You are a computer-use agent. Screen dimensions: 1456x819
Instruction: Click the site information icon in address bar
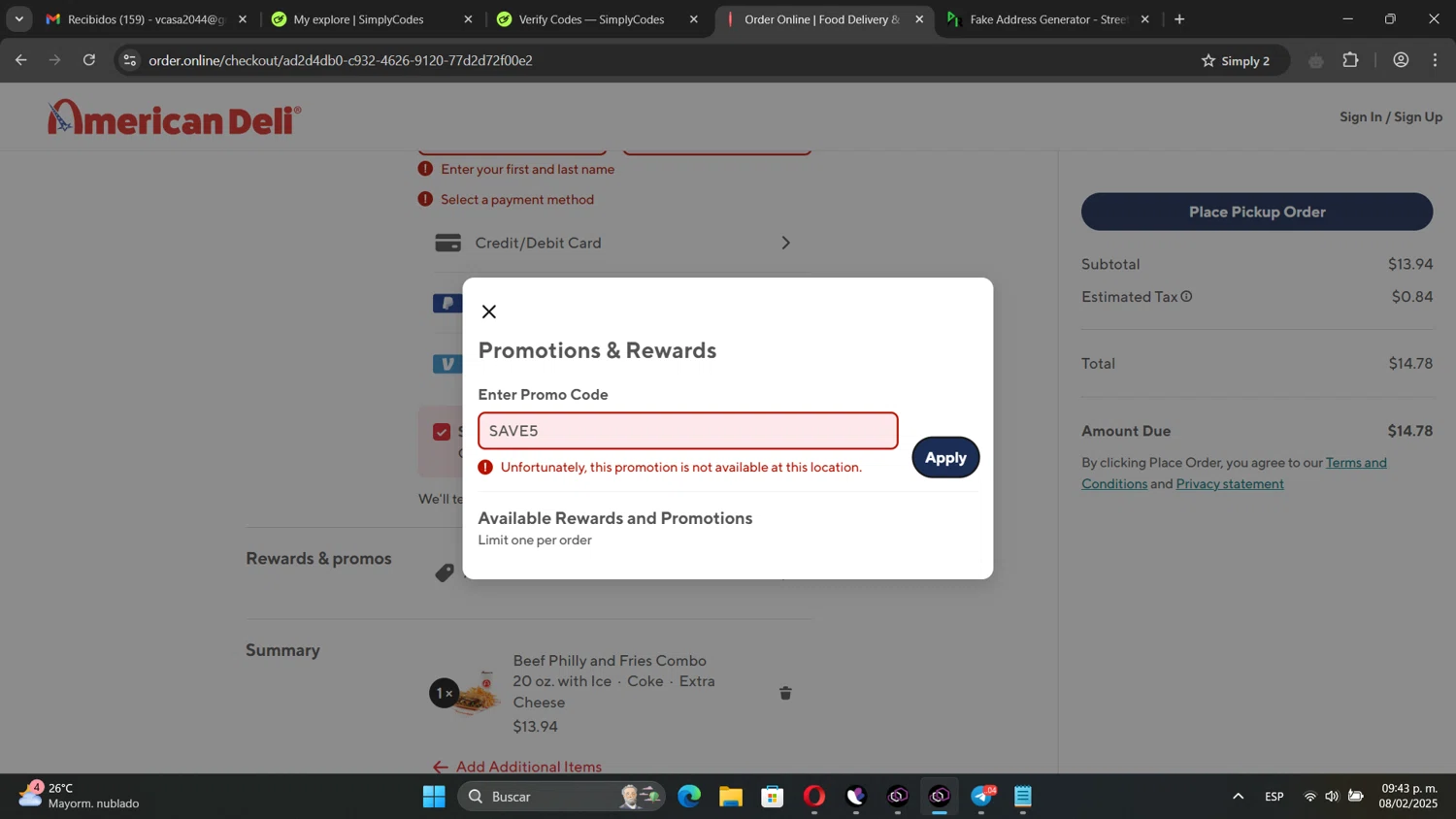pos(129,60)
